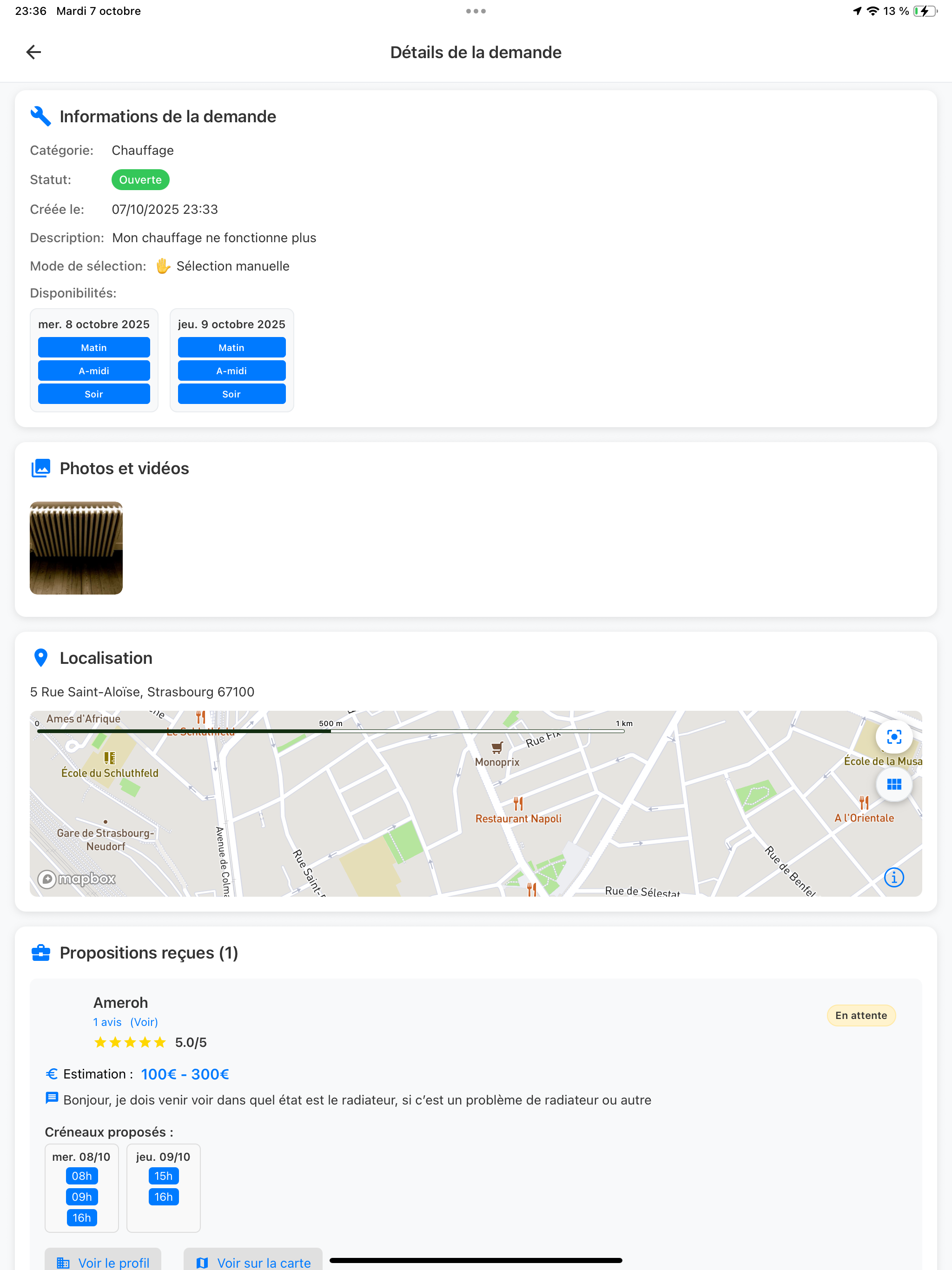Choose 09h slot on mer. 08/10
Viewport: 952px width, 1270px height.
81,1197
